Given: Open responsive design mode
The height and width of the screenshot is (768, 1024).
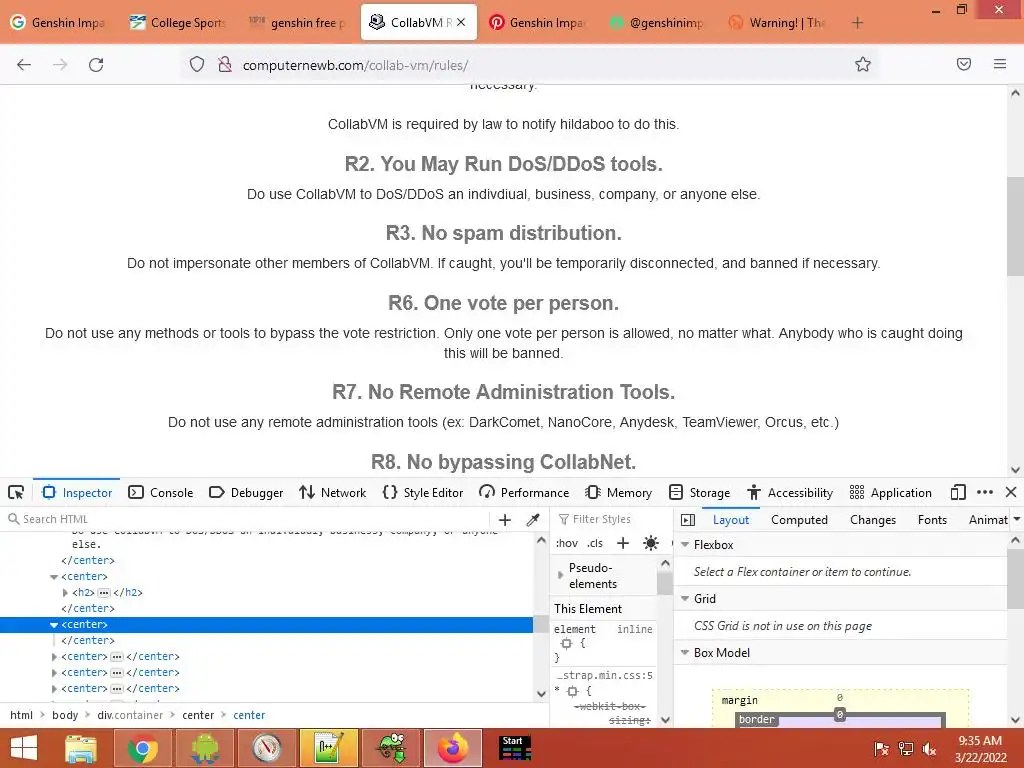Looking at the screenshot, I should click(x=958, y=492).
